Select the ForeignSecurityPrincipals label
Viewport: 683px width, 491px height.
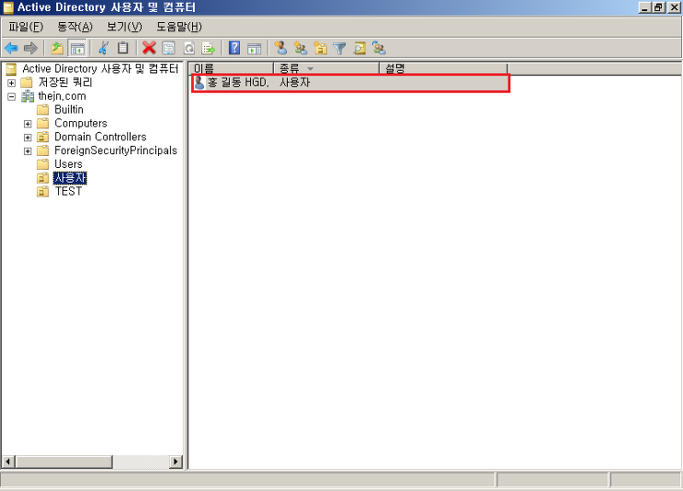(115, 151)
